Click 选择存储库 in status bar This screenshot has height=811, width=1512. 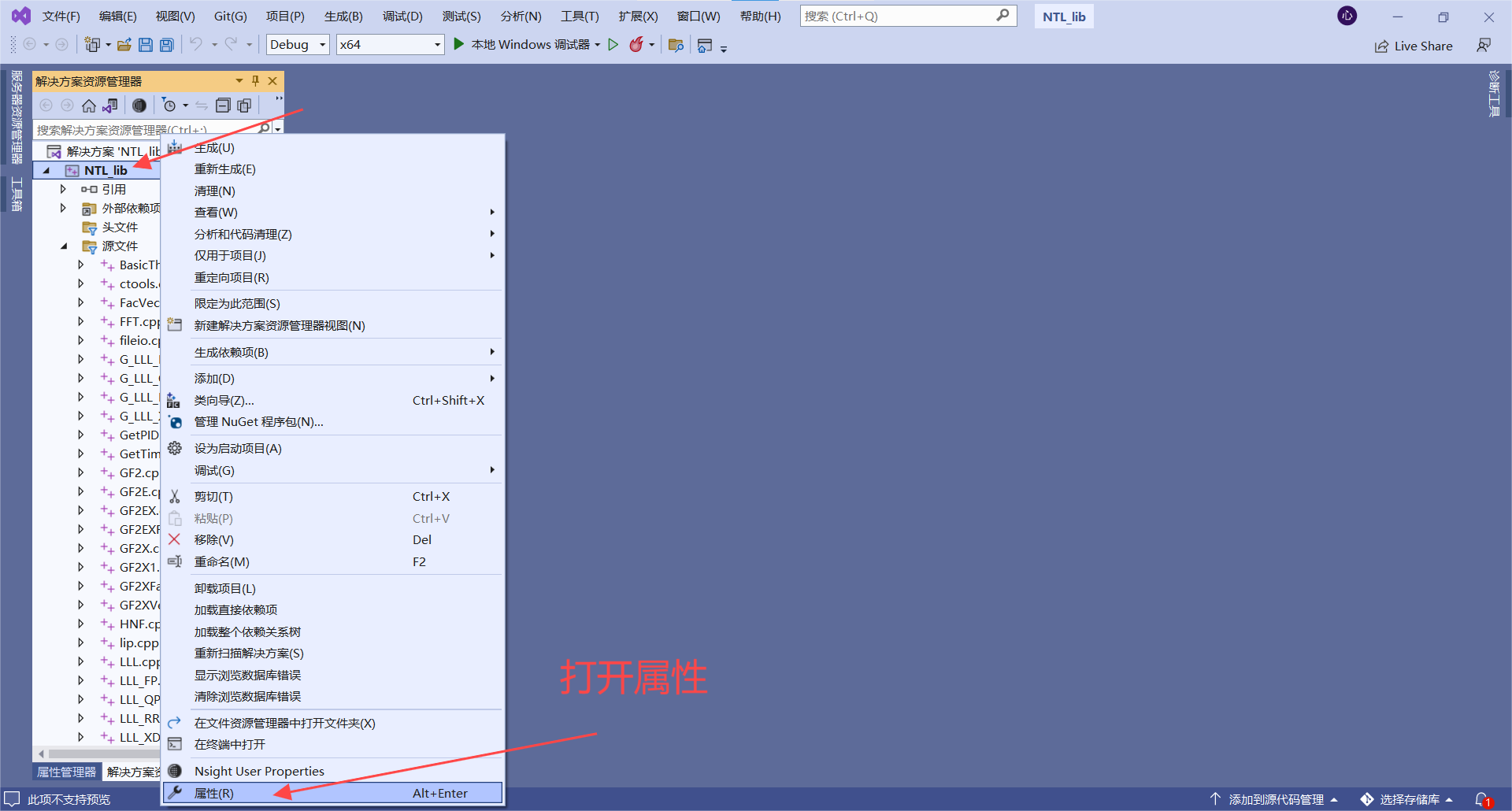pyautogui.click(x=1406, y=799)
